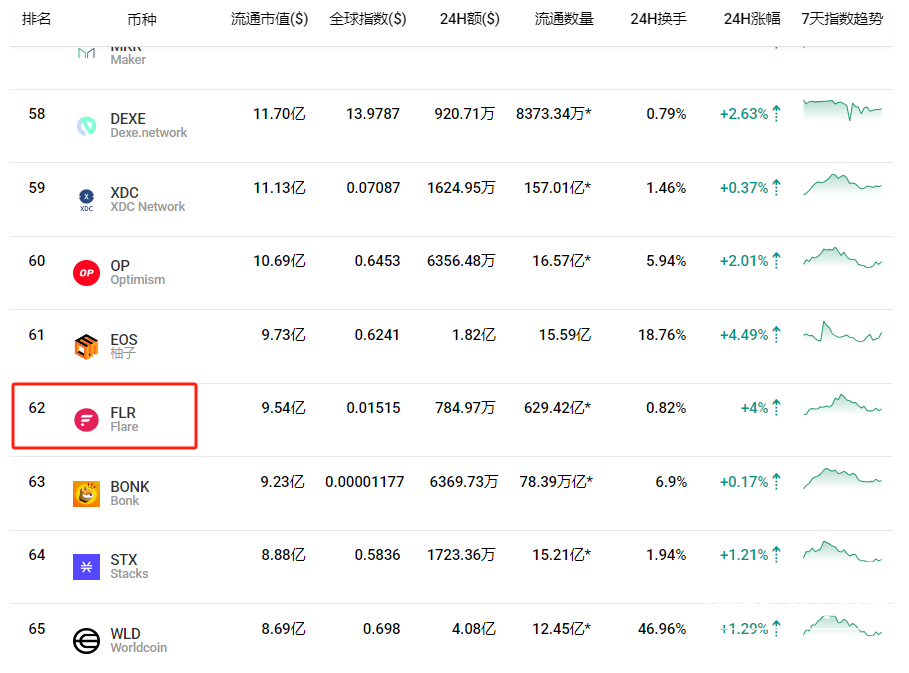Screen dimensions: 909x673
Task: Open the Dexe.network name link
Action: 148,133
